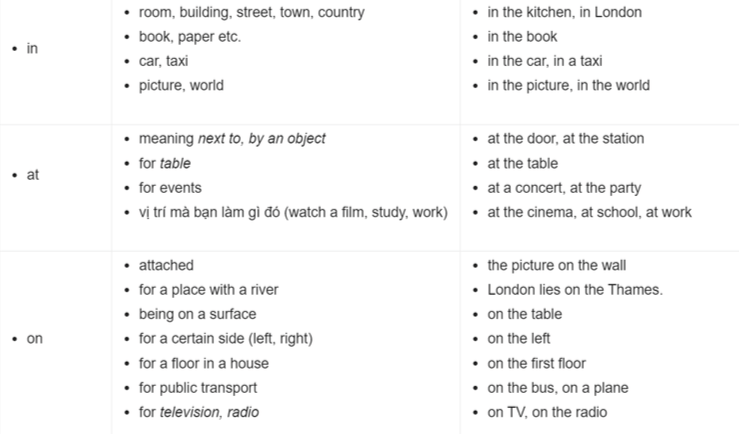Click "at the cinema, at school, at work"
This screenshot has height=434, width=739.
click(589, 212)
